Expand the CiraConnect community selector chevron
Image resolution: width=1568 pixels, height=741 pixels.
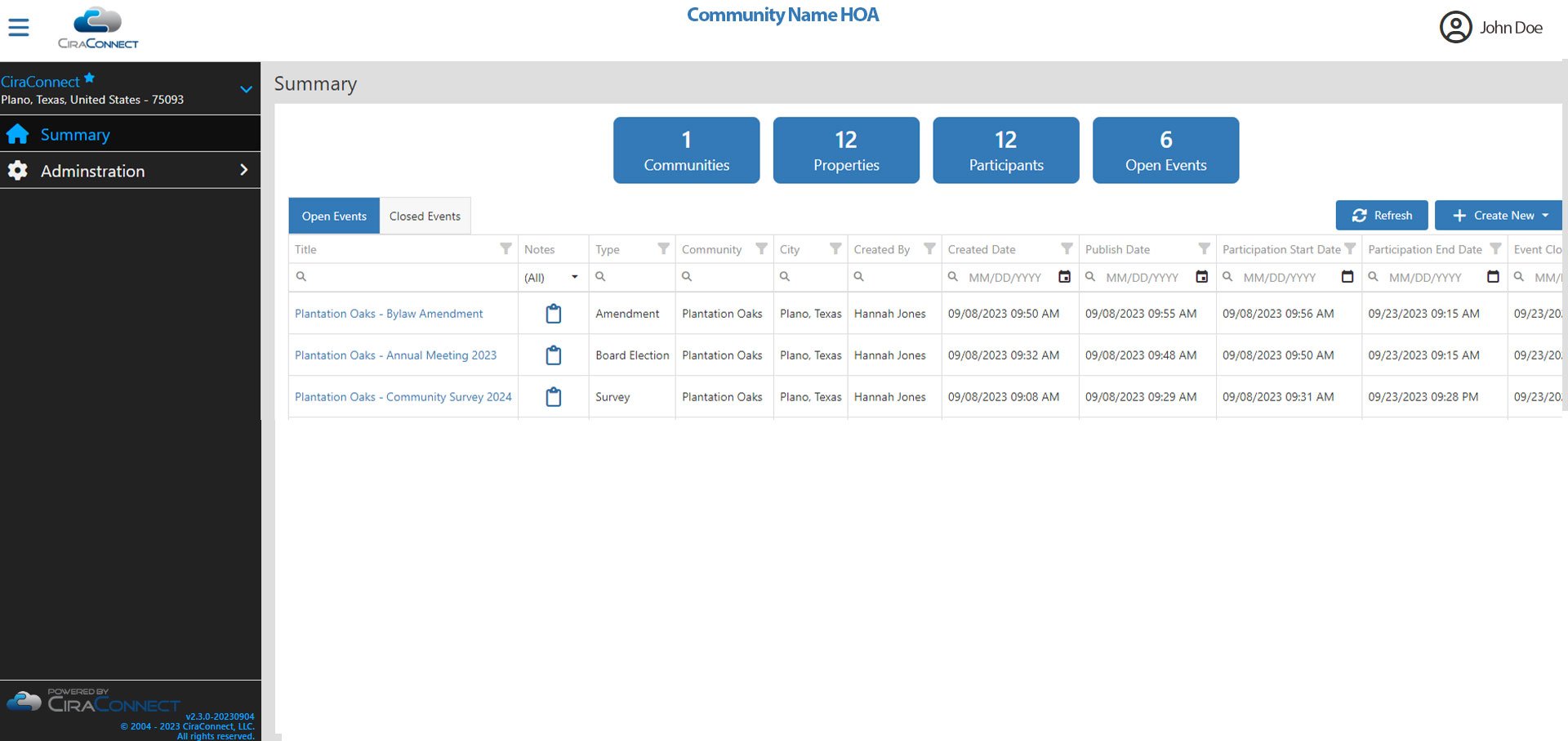246,89
